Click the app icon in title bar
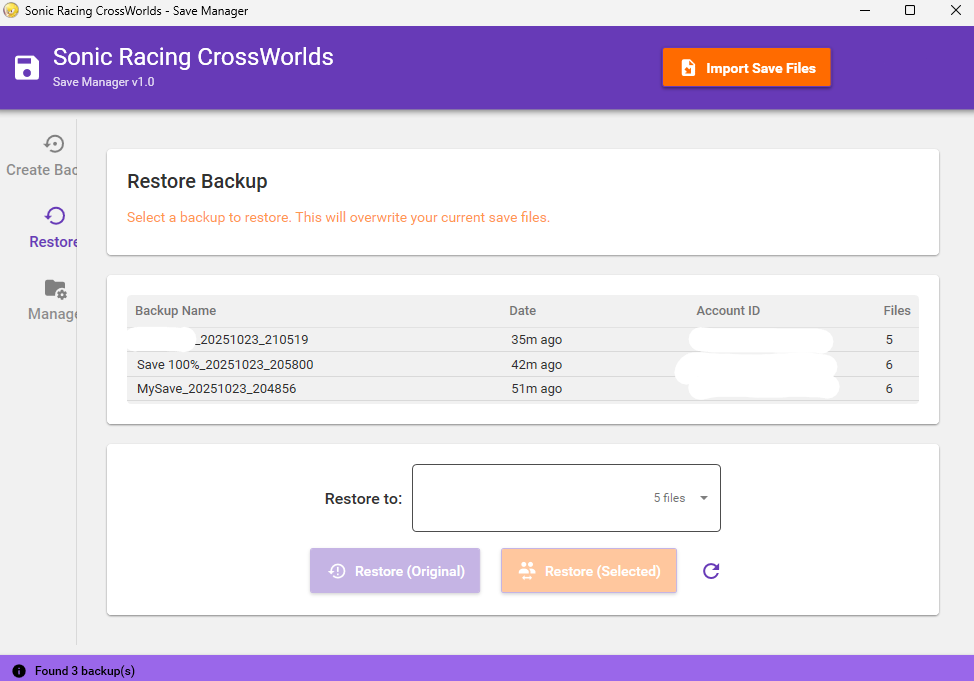Image resolution: width=974 pixels, height=681 pixels. pos(11,11)
